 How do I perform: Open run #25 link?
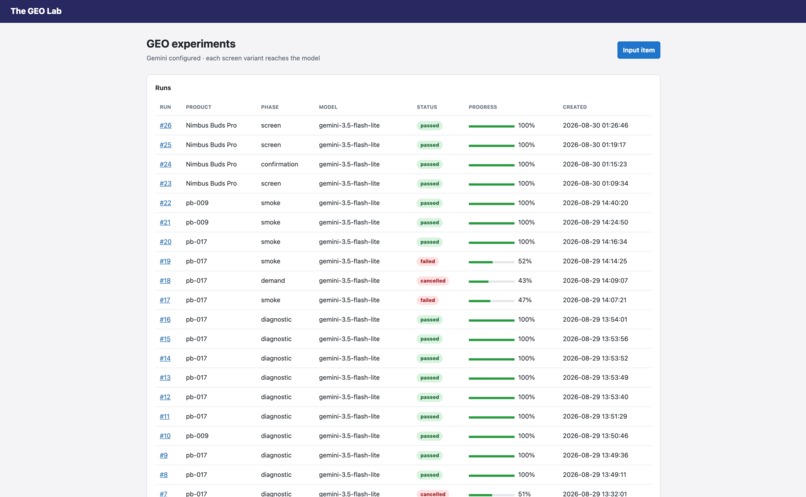point(165,145)
